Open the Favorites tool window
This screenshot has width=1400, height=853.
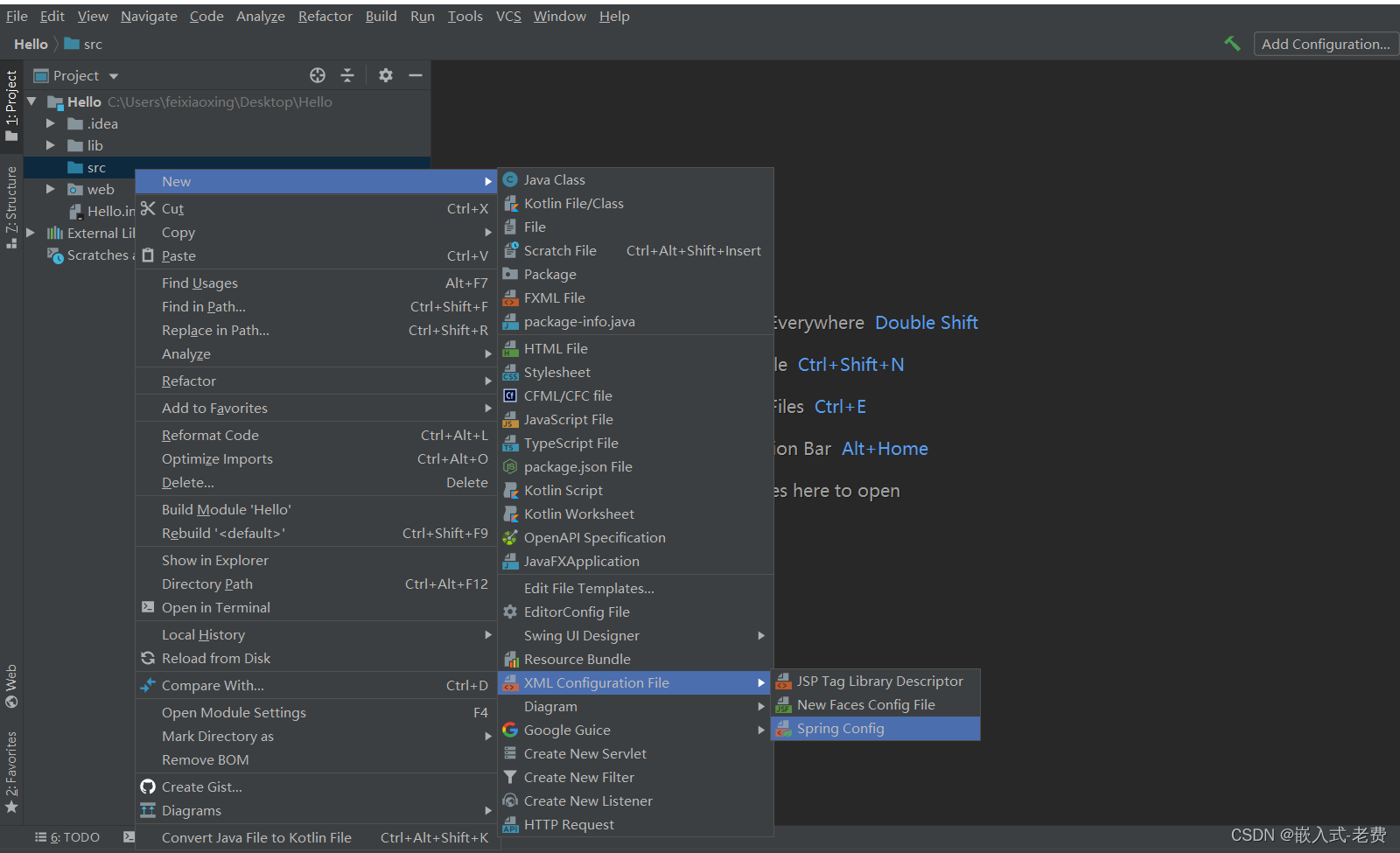12,770
